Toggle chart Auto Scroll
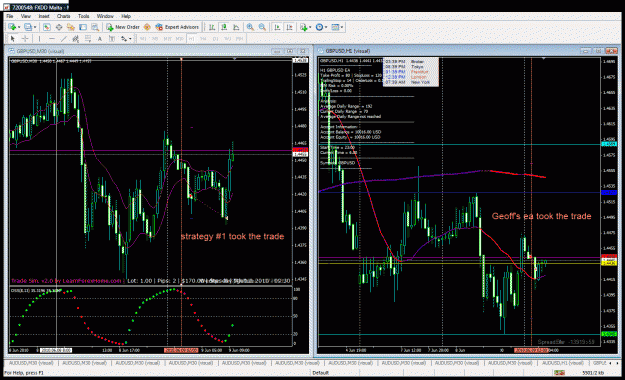Viewport: 625px width, 380px height. 277,27
